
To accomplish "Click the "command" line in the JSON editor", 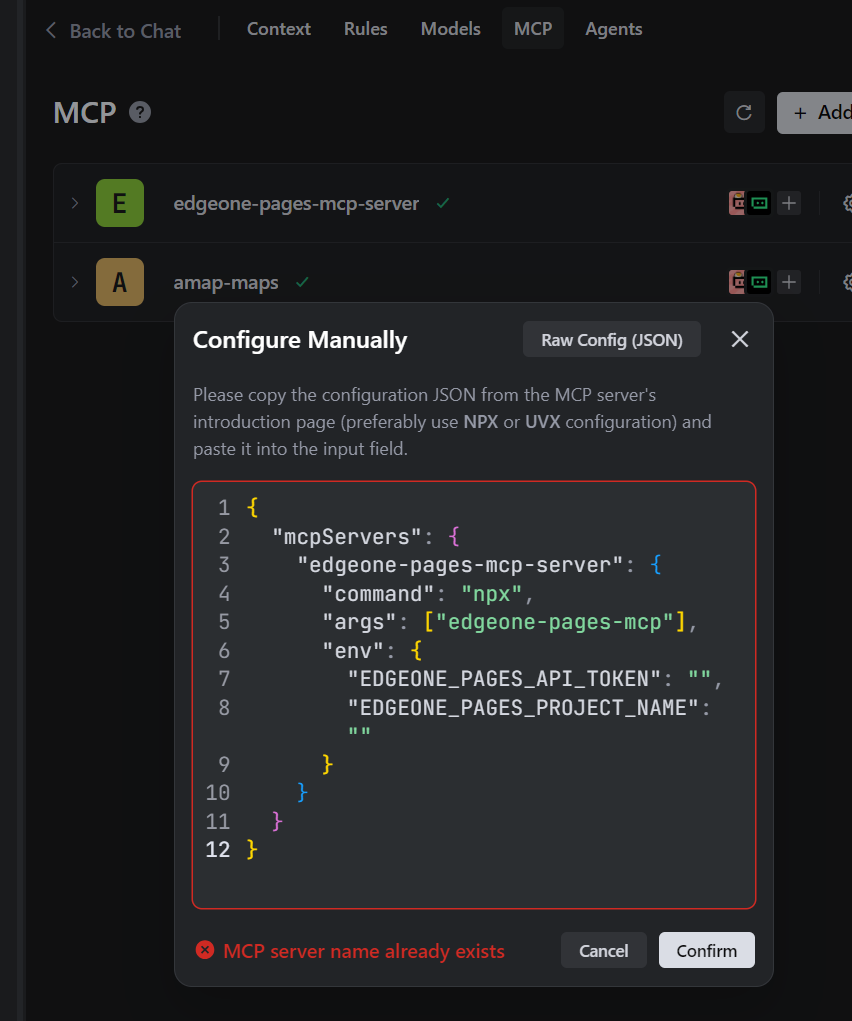I will [428, 593].
